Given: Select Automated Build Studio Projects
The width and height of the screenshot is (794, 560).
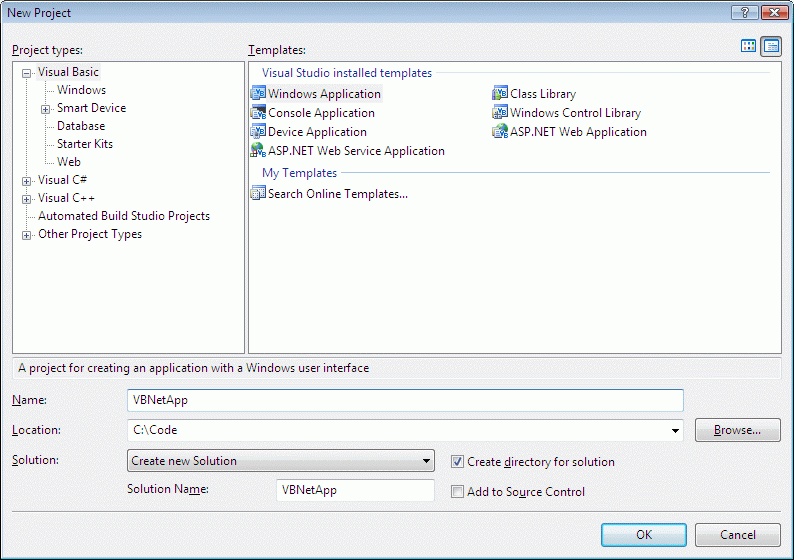Looking at the screenshot, I should (124, 216).
